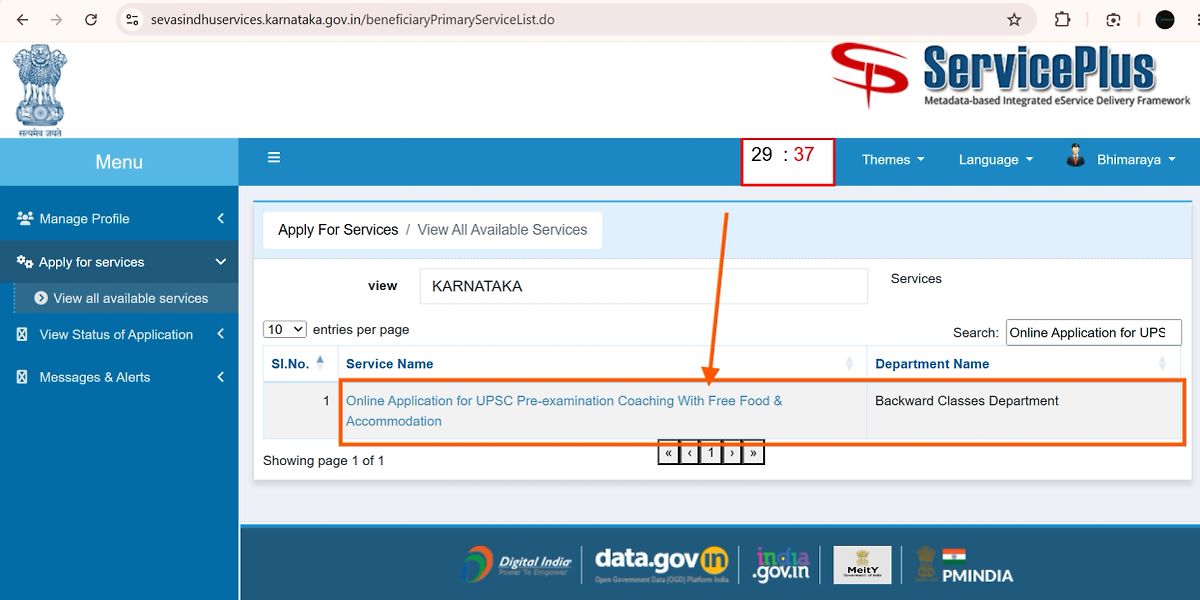Image resolution: width=1200 pixels, height=600 pixels.
Task: Collapse the Apply for services chevron
Action: (x=220, y=262)
